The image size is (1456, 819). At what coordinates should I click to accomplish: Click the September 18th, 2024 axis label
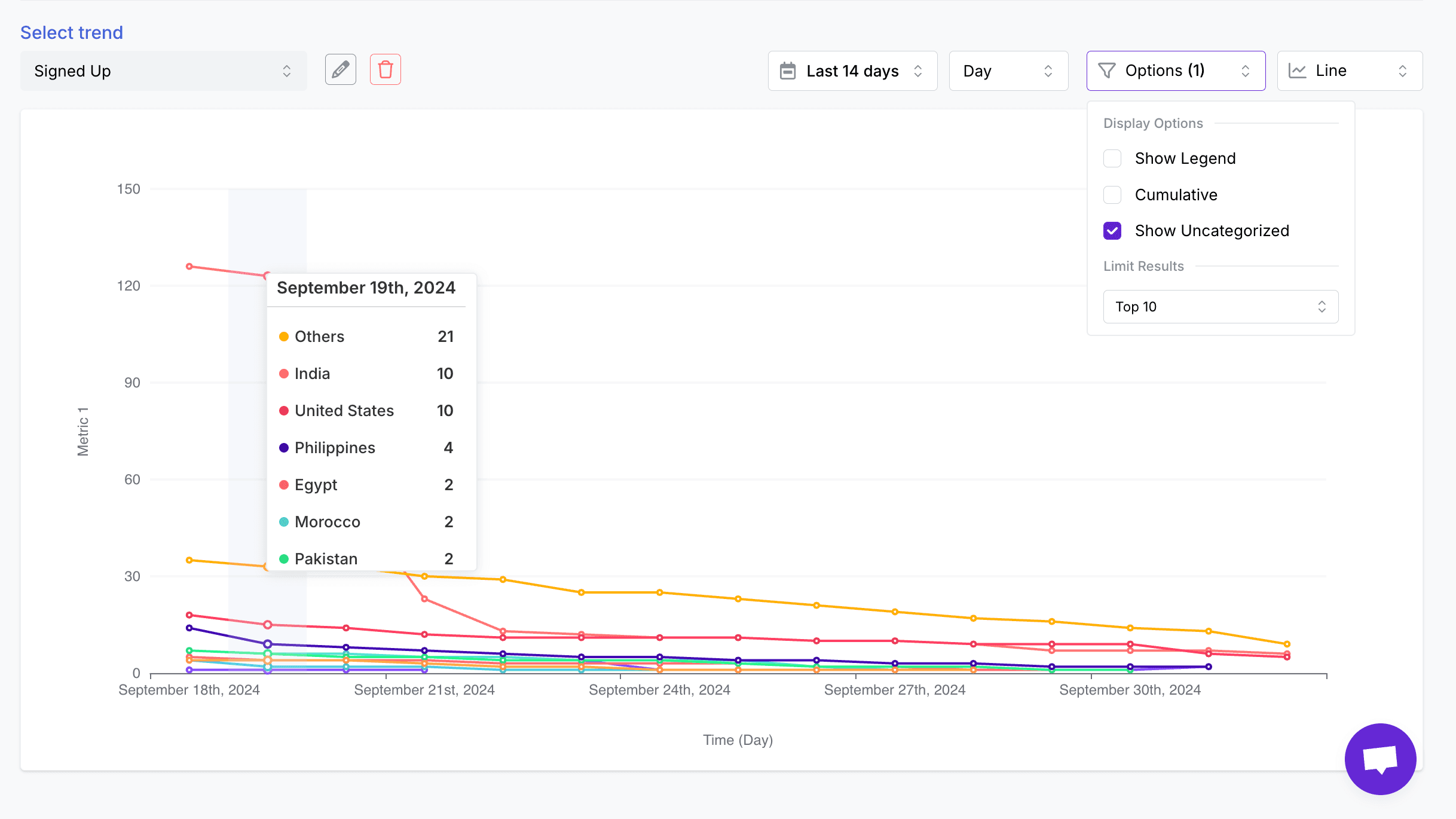coord(189,690)
